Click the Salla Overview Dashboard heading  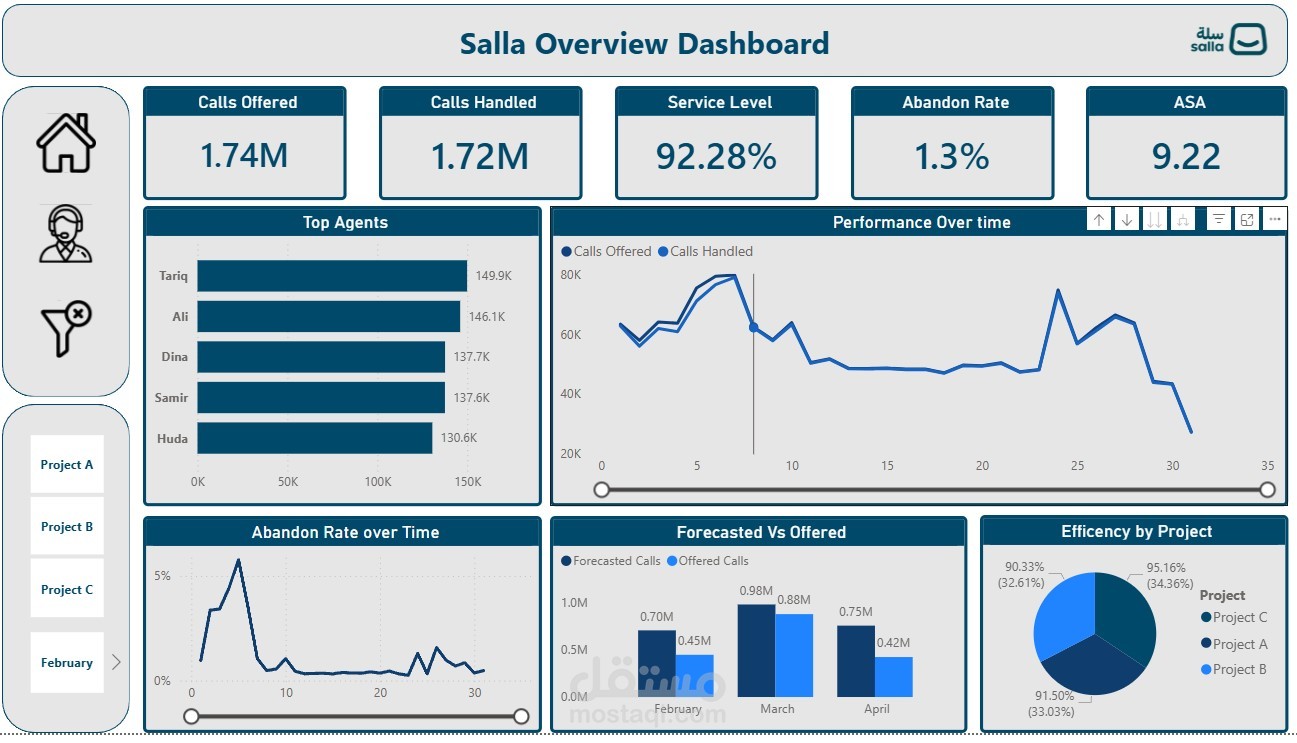coord(644,43)
